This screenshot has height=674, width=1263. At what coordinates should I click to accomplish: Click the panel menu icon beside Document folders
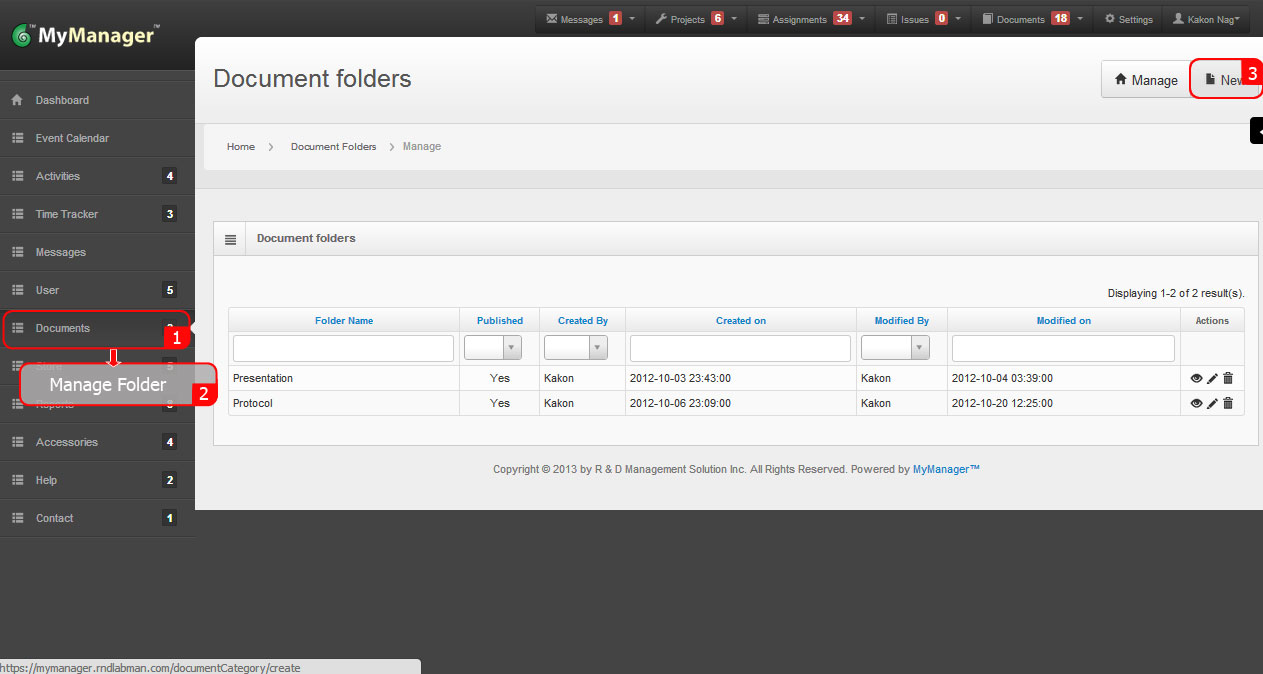(230, 238)
